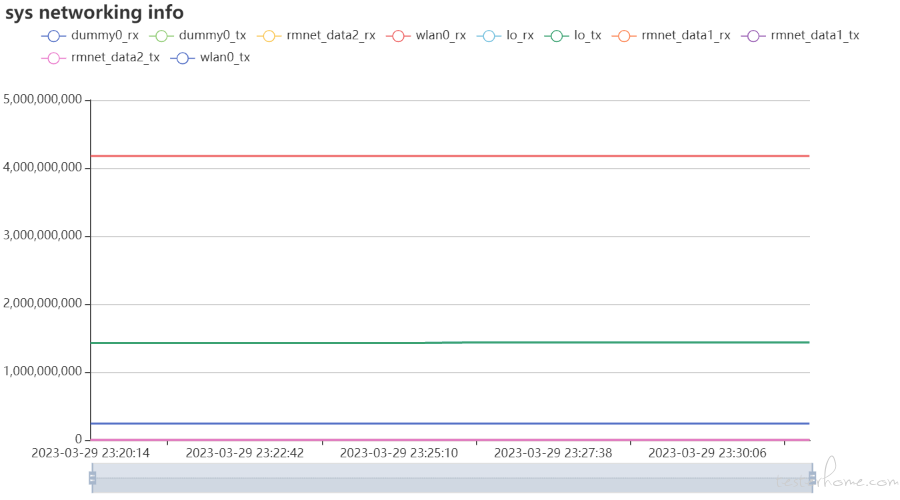
Task: Click the wlan0_rx legend text label
Action: coord(441,36)
